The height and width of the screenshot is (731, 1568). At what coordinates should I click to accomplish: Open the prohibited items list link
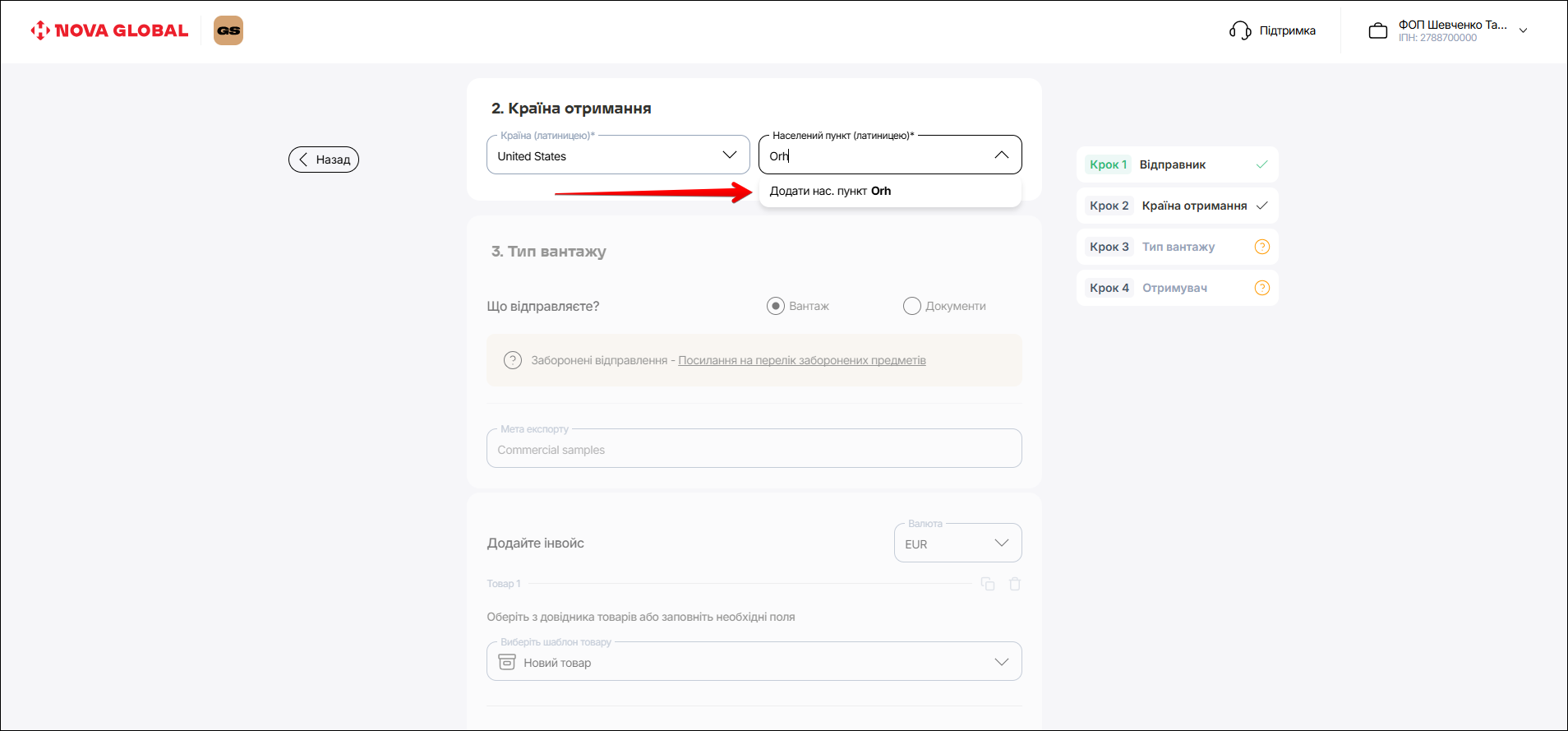(x=801, y=360)
